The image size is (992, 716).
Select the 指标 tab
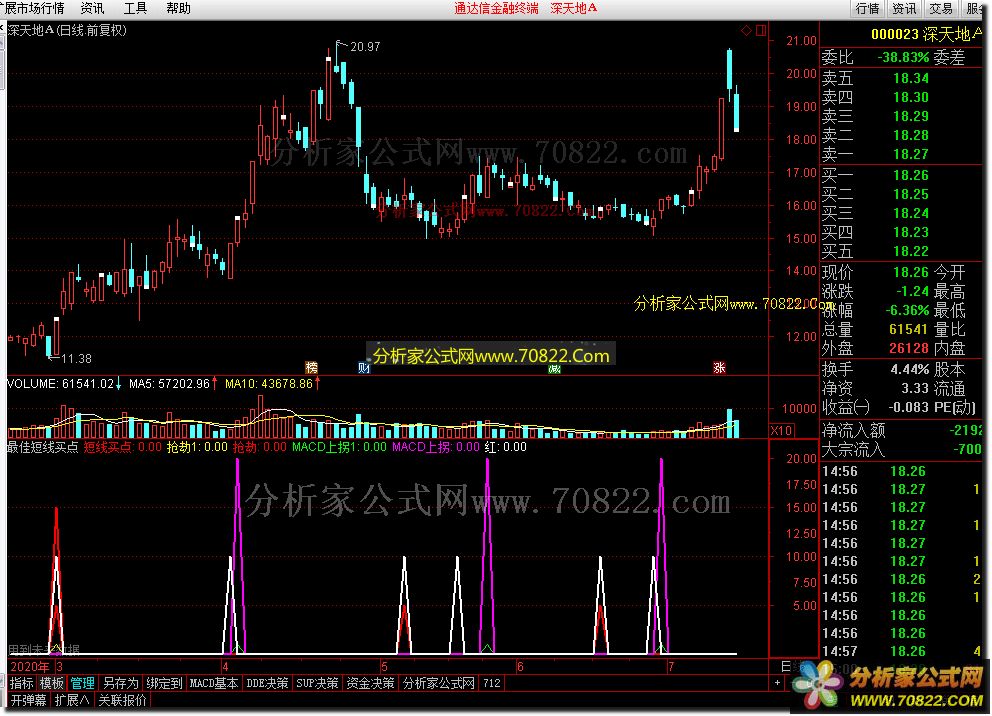pyautogui.click(x=22, y=683)
